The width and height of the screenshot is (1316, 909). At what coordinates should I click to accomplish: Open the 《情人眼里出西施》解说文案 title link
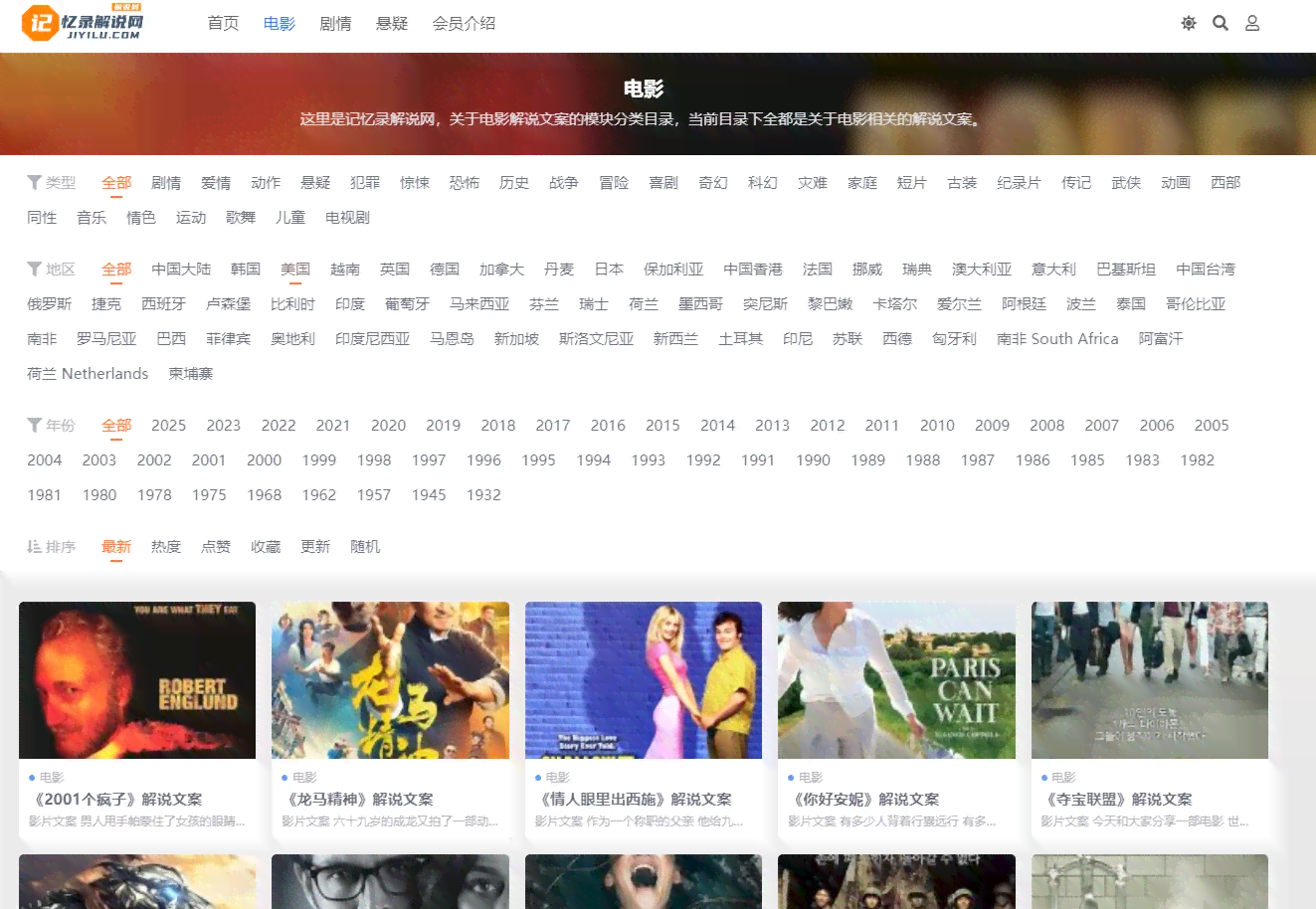click(634, 800)
